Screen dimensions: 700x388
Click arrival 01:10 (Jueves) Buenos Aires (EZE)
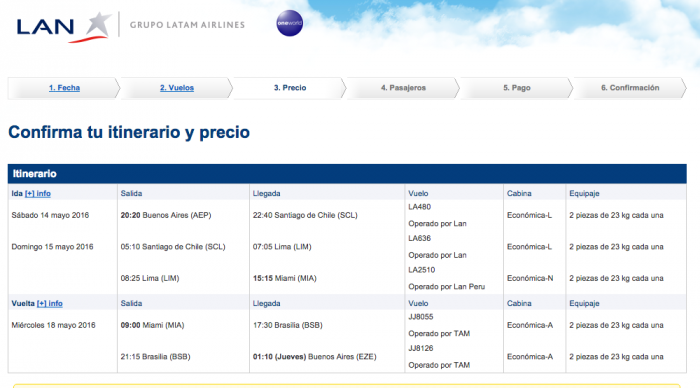tap(314, 357)
